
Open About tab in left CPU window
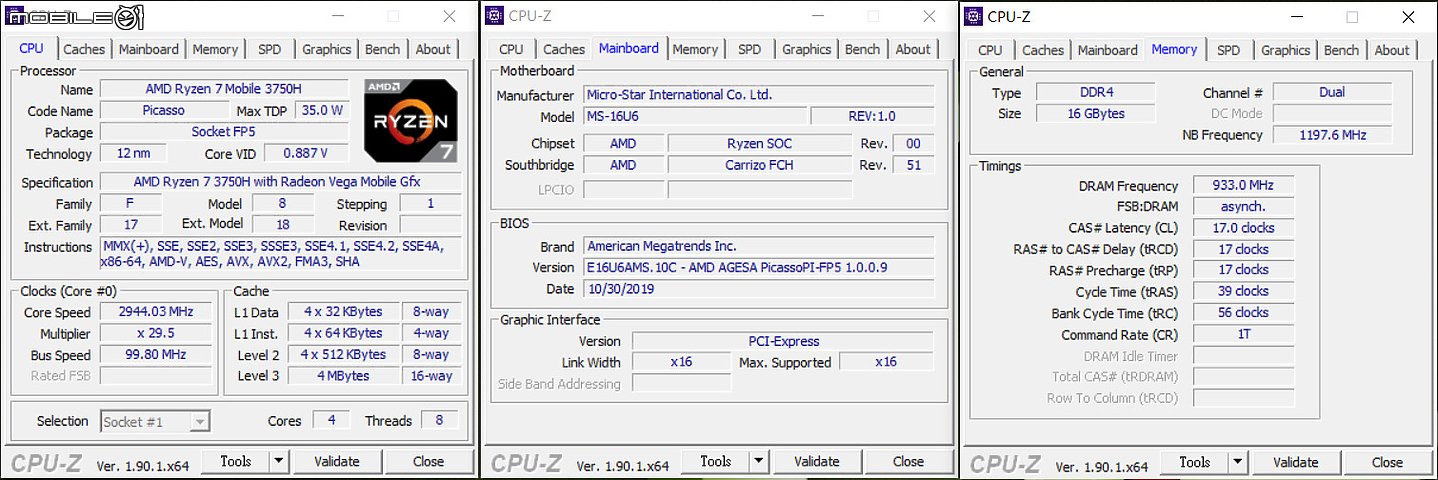433,49
